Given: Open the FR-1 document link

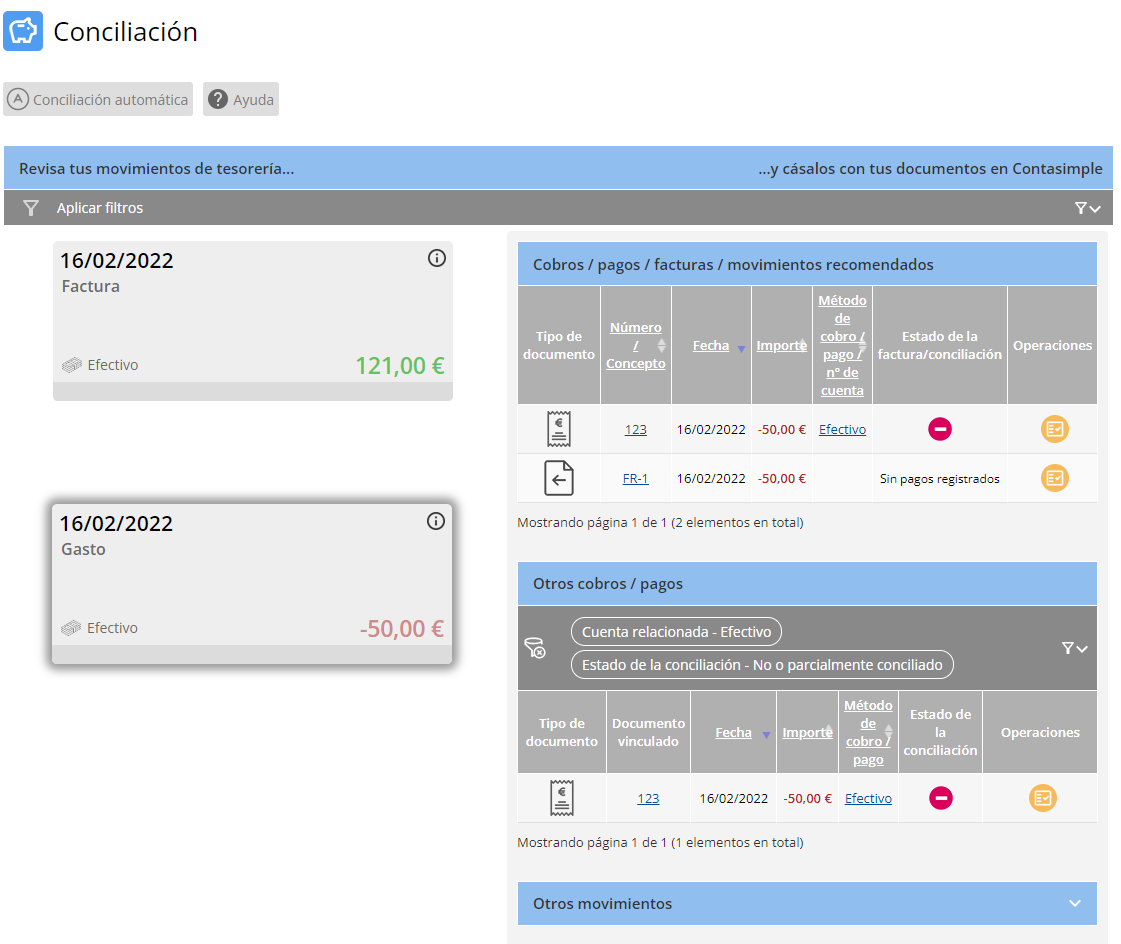Looking at the screenshot, I should coord(635,478).
